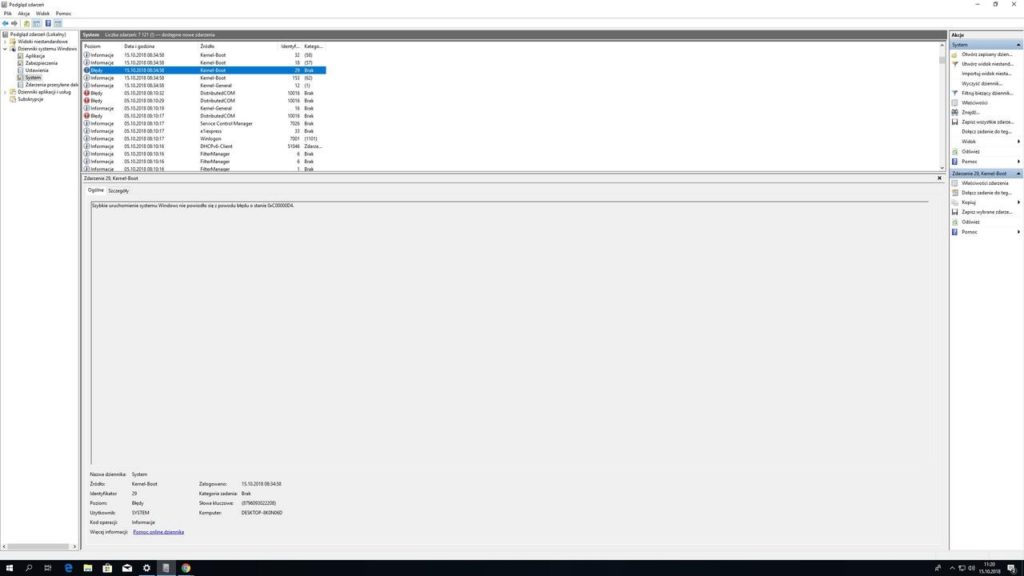Select the Service Control Manager event row

click(204, 123)
